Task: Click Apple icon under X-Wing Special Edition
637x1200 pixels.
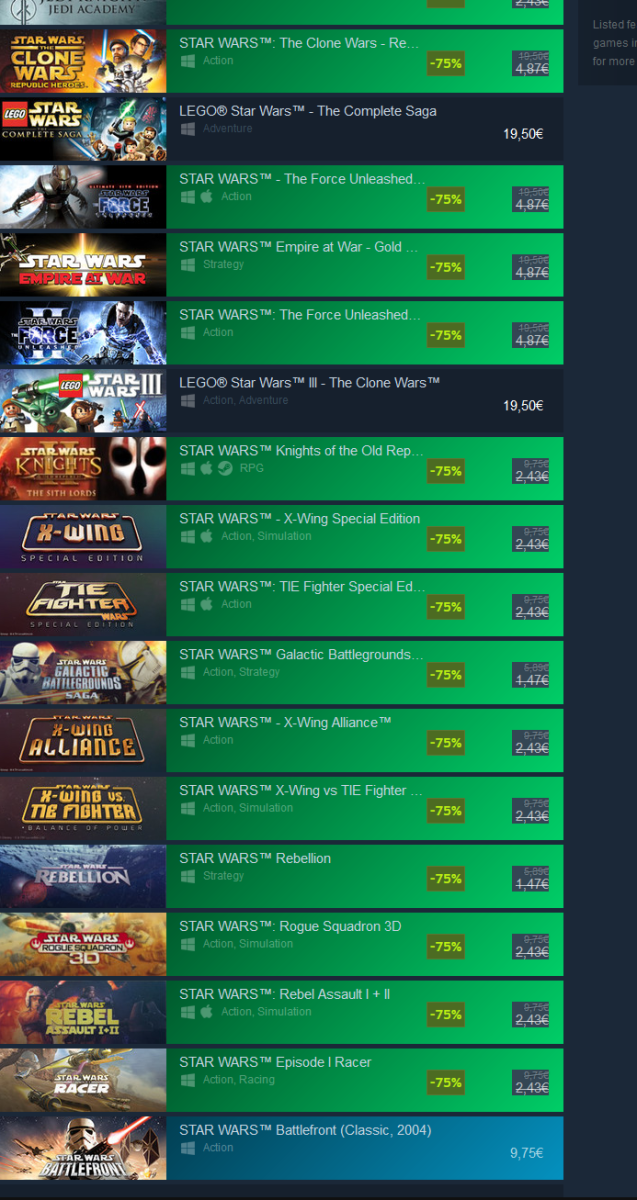Action: pos(207,536)
